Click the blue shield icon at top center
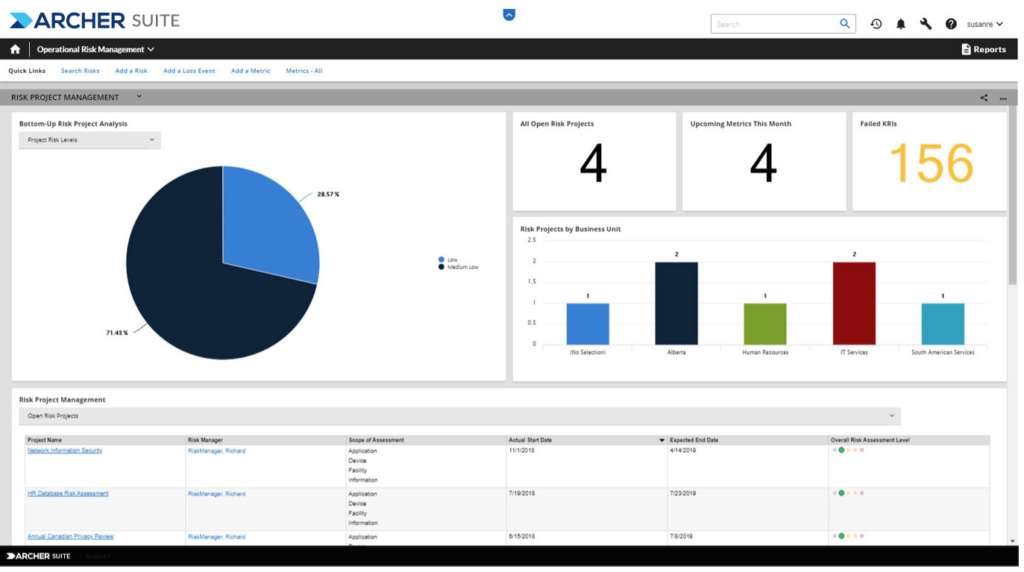Image resolution: width=1024 pixels, height=572 pixels. [x=509, y=15]
